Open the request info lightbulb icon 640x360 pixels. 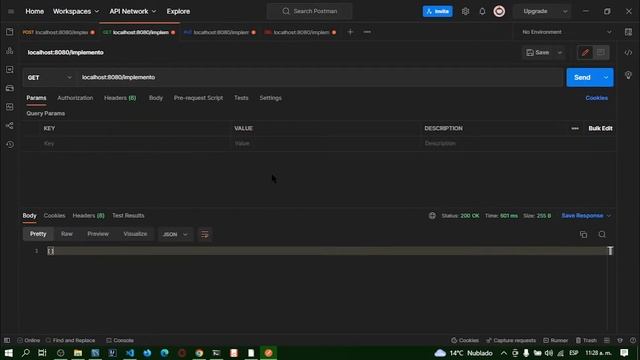(628, 75)
